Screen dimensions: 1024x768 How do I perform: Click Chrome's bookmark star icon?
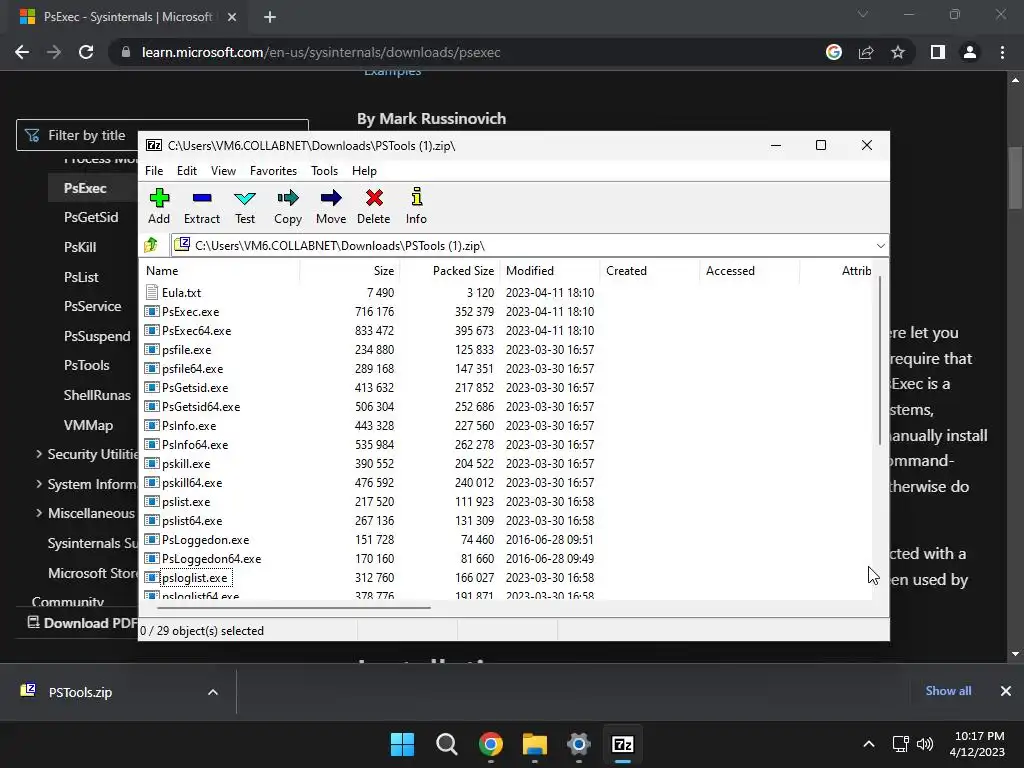tap(898, 52)
